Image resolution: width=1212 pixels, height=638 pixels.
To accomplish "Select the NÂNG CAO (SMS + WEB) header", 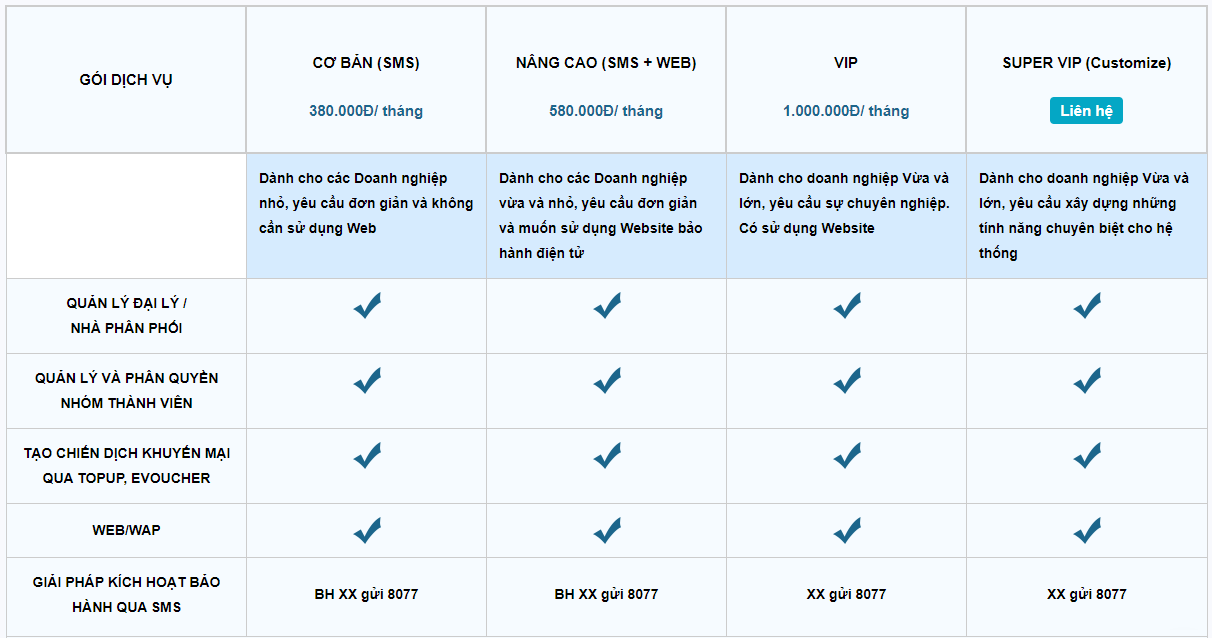I will click(x=606, y=63).
